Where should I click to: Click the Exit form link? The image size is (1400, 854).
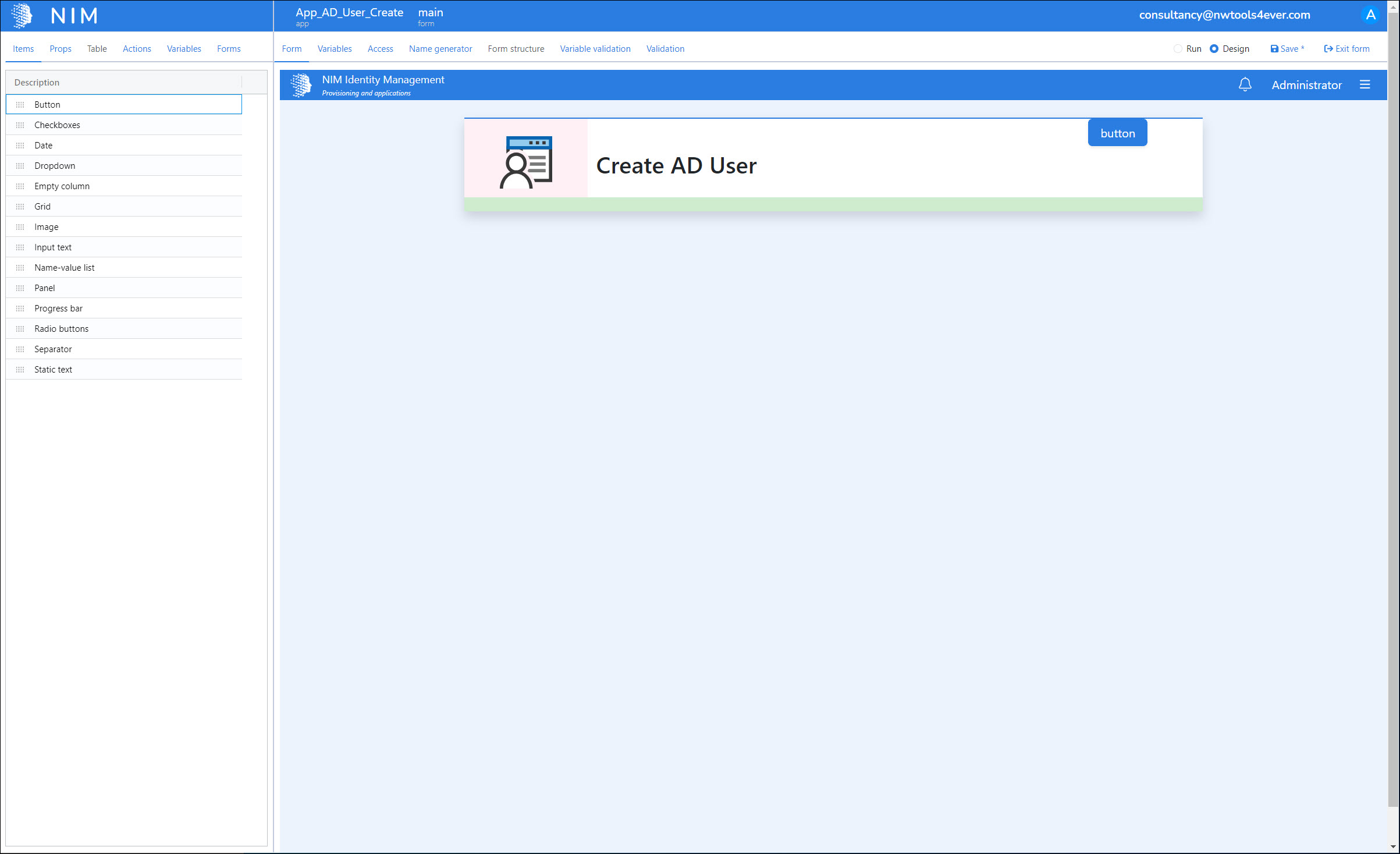(x=1346, y=49)
